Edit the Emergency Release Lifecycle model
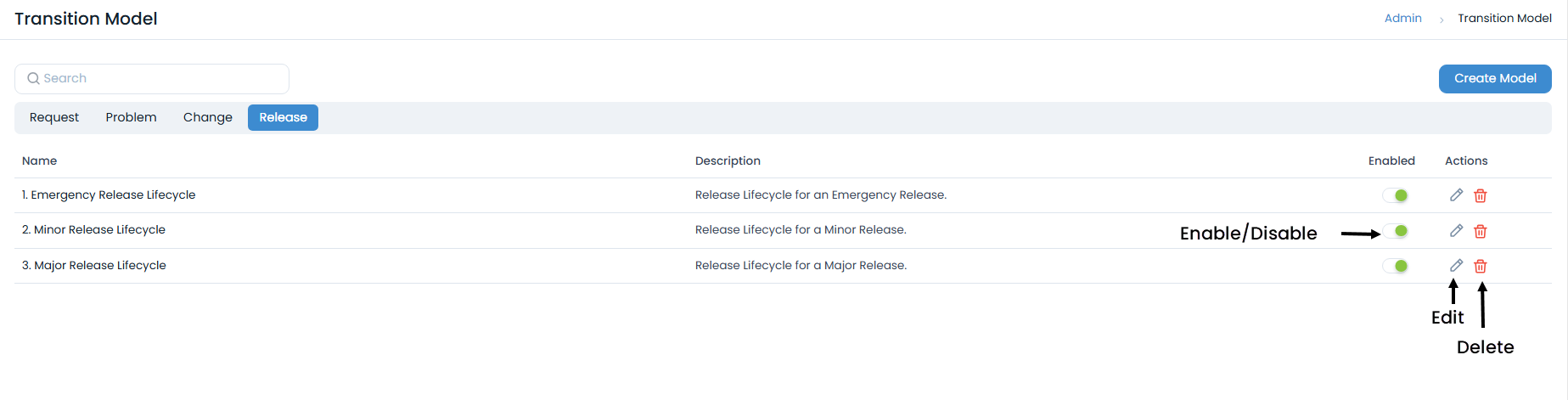This screenshot has height=400, width=1568. point(1456,195)
